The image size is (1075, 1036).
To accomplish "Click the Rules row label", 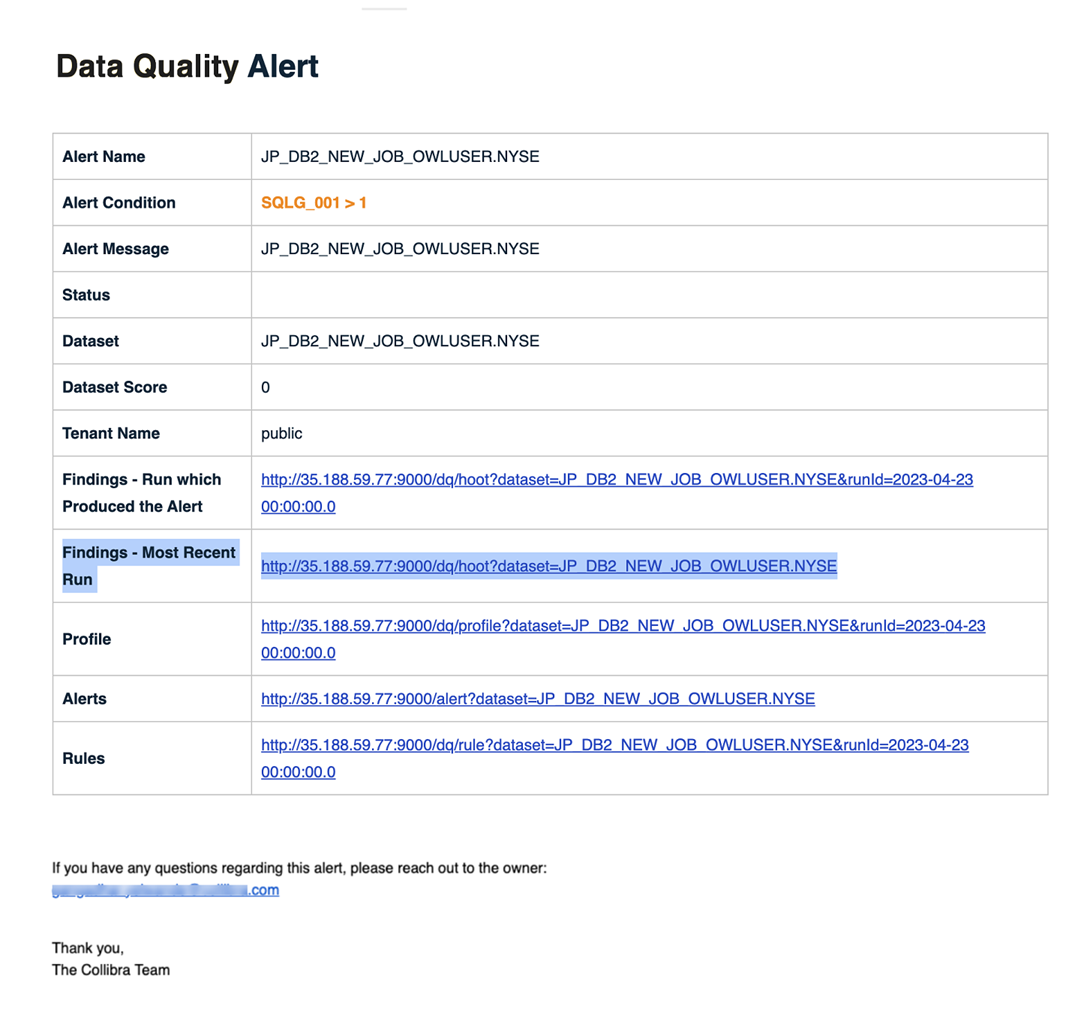I will (83, 758).
